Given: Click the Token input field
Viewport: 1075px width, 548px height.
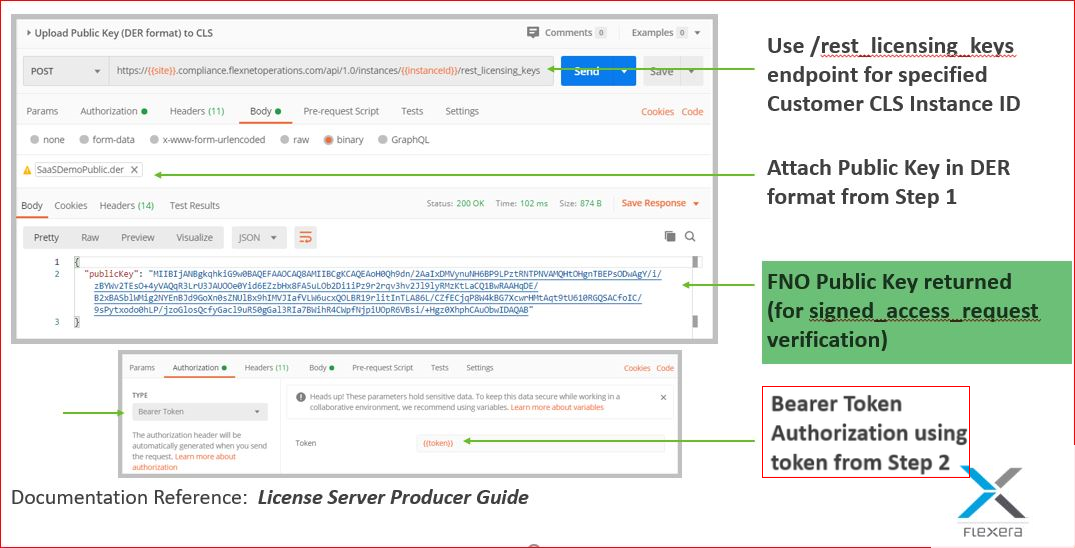Looking at the screenshot, I should click(540, 443).
